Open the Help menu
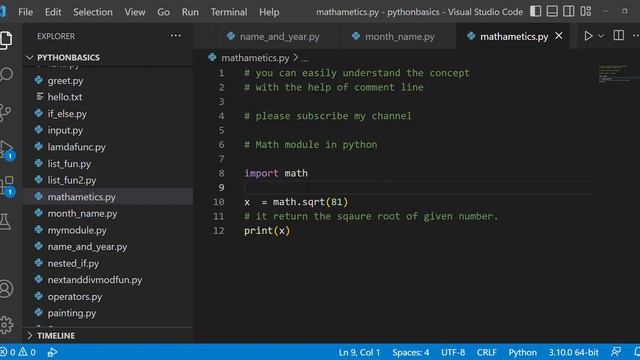 point(269,12)
